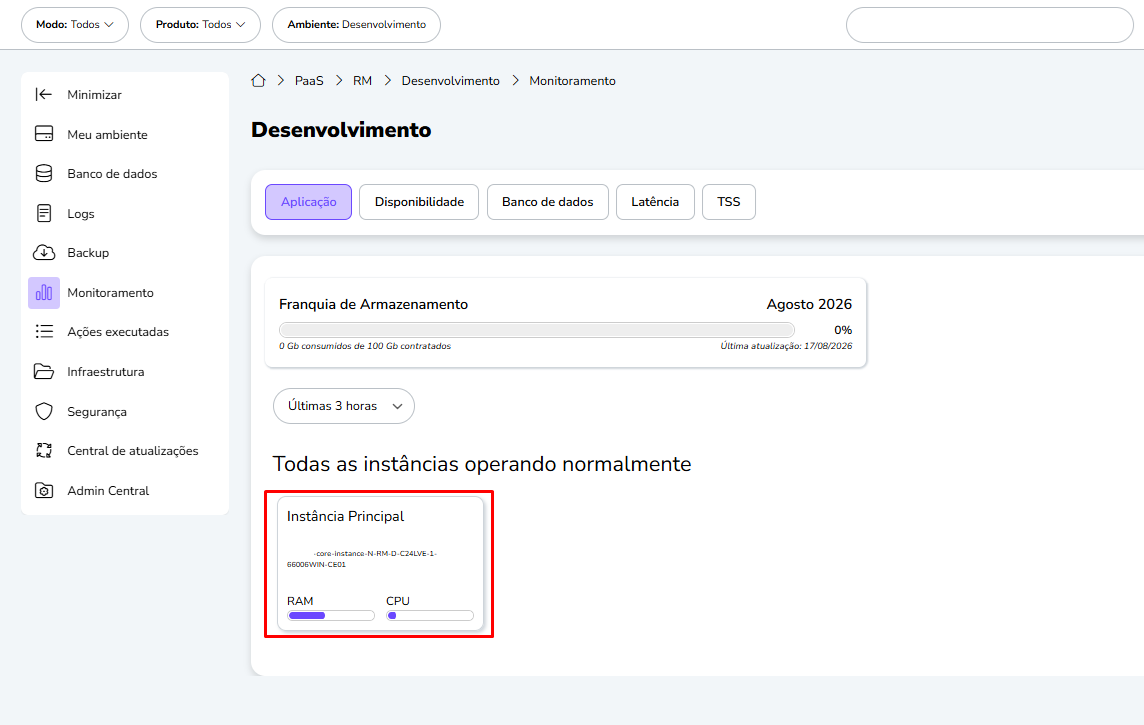This screenshot has width=1144, height=725.
Task: Open Logs in the sidebar
Action: click(x=81, y=214)
